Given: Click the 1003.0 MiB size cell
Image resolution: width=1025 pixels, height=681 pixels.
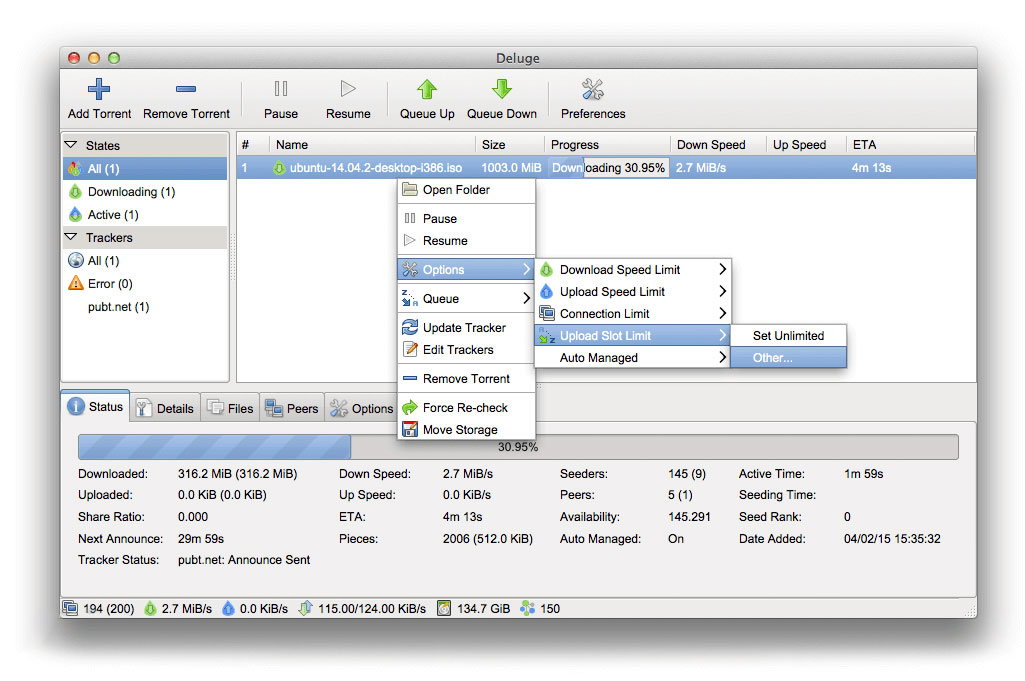Looking at the screenshot, I should 511,168.
